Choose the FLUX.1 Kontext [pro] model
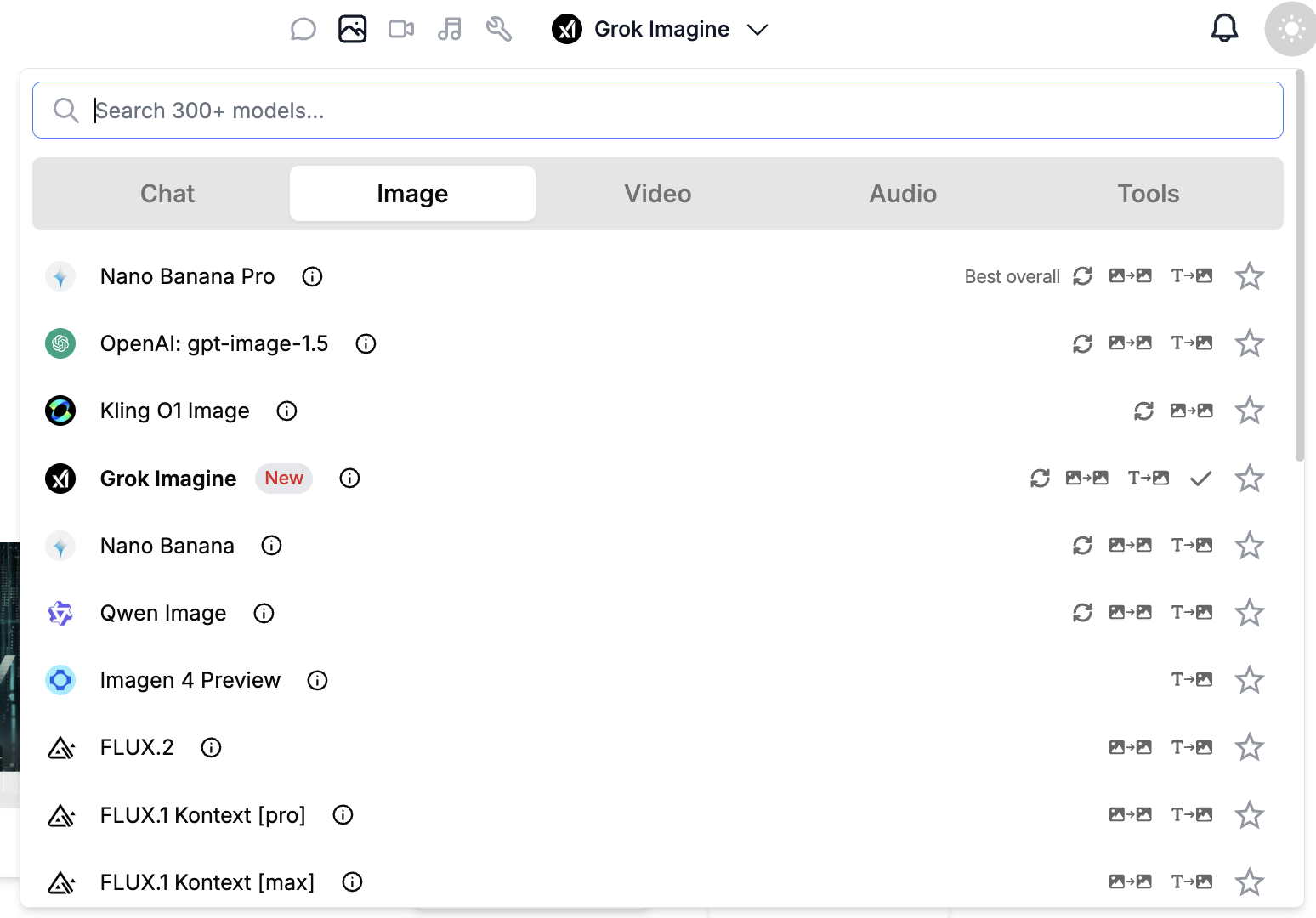The image size is (1316, 918). coord(203,814)
